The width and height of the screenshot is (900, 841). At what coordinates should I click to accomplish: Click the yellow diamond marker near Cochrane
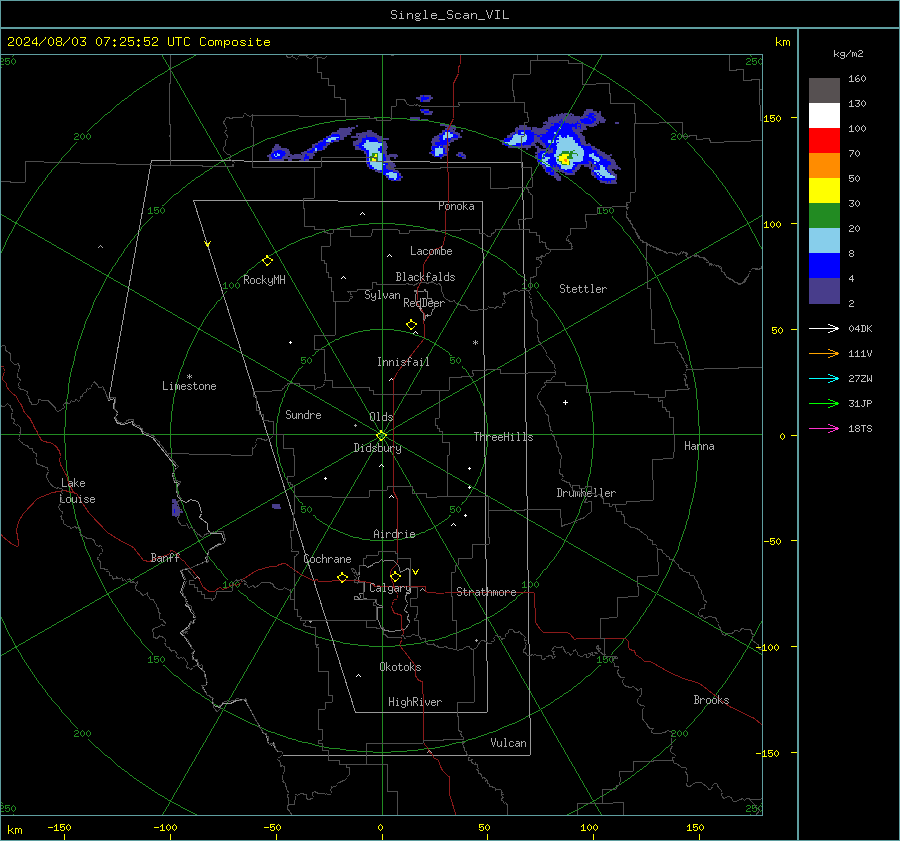[343, 577]
